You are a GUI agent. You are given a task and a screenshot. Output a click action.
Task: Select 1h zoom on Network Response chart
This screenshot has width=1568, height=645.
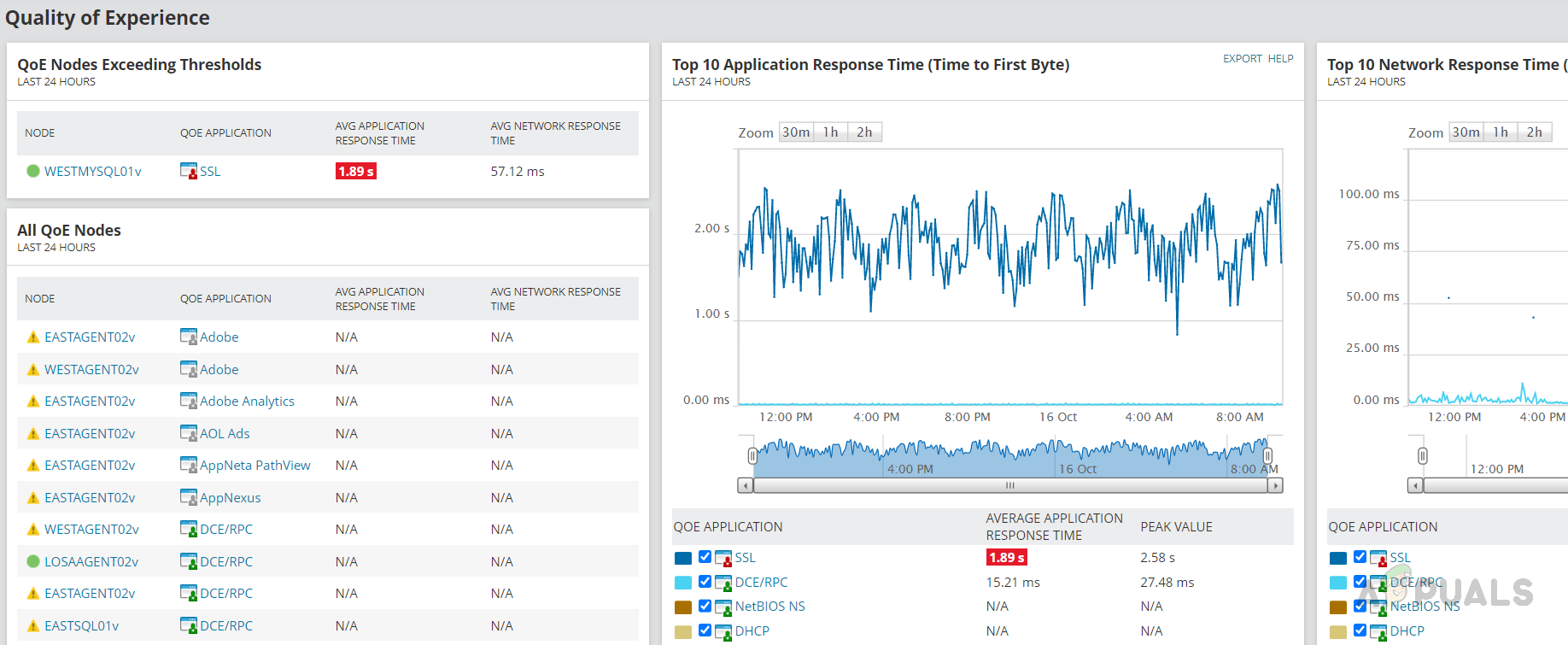point(1500,132)
